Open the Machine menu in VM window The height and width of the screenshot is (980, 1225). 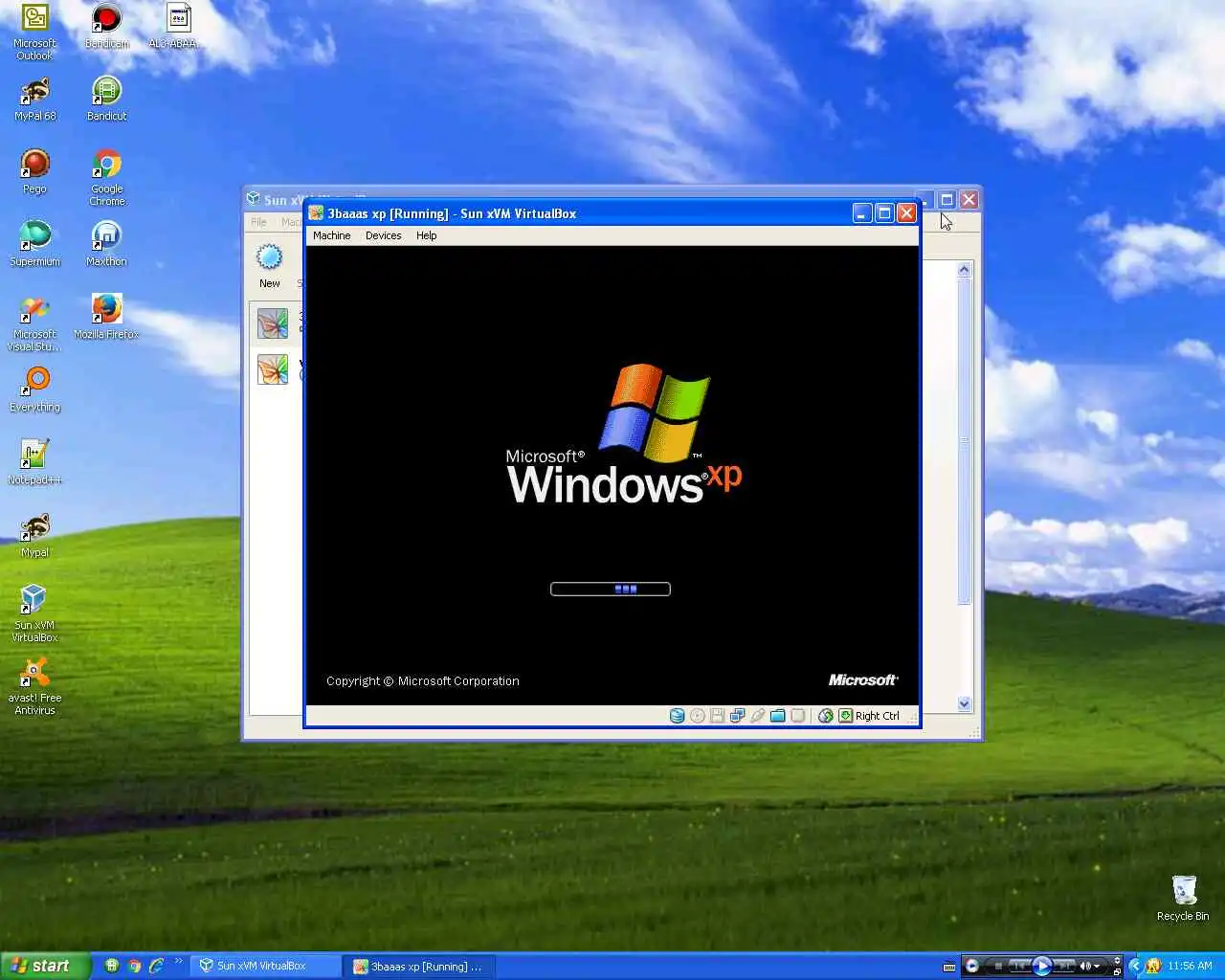pos(331,235)
